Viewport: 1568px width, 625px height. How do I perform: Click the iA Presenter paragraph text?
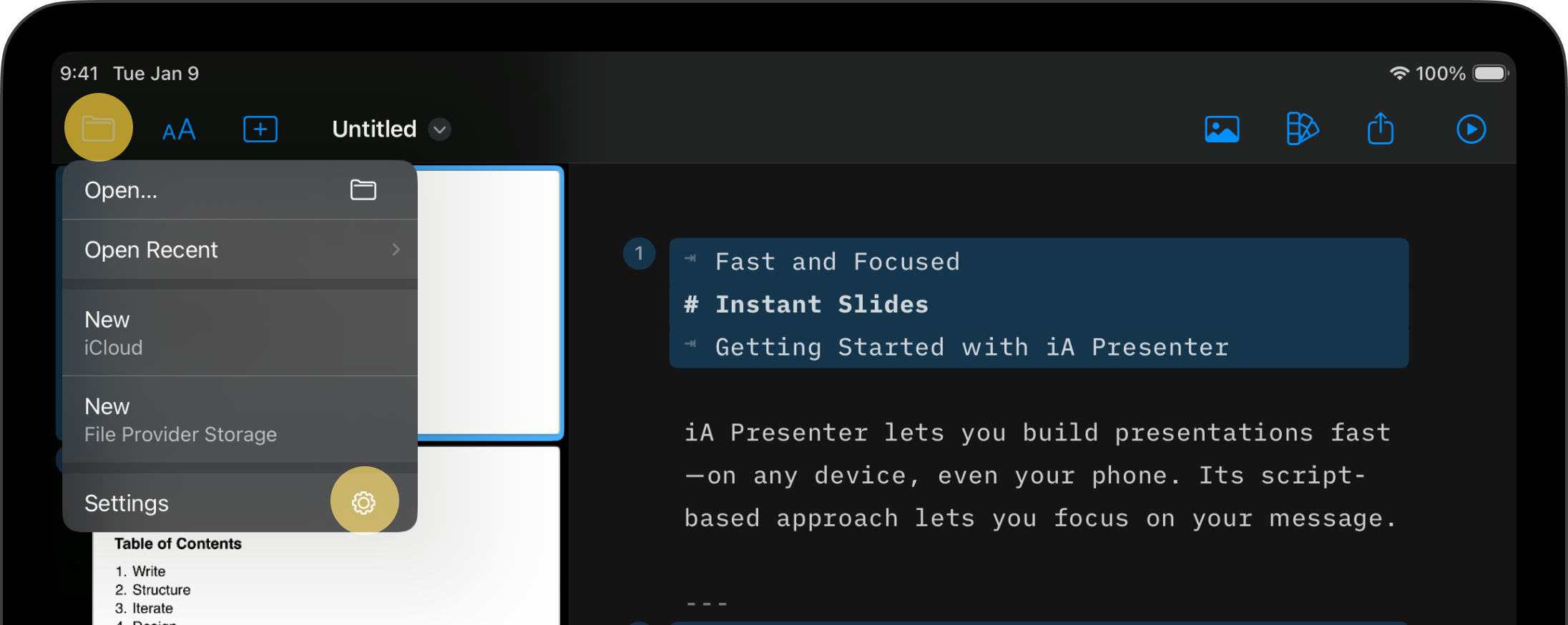click(x=1039, y=476)
